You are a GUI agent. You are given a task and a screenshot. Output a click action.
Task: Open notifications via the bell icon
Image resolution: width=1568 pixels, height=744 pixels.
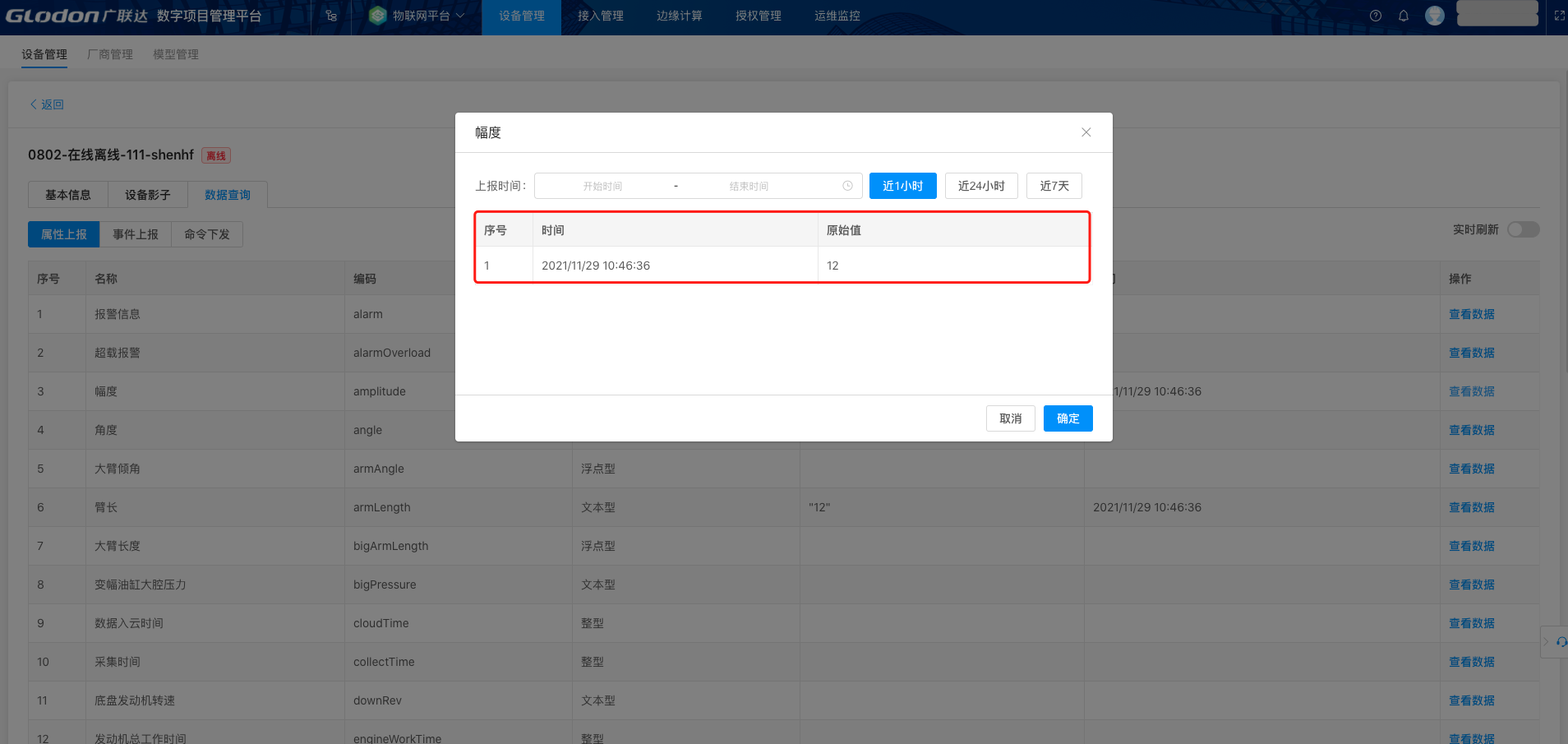[x=1404, y=16]
